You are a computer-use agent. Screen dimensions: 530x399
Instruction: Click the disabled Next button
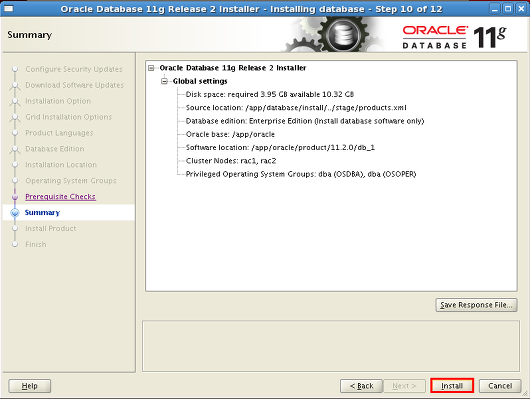pos(404,385)
